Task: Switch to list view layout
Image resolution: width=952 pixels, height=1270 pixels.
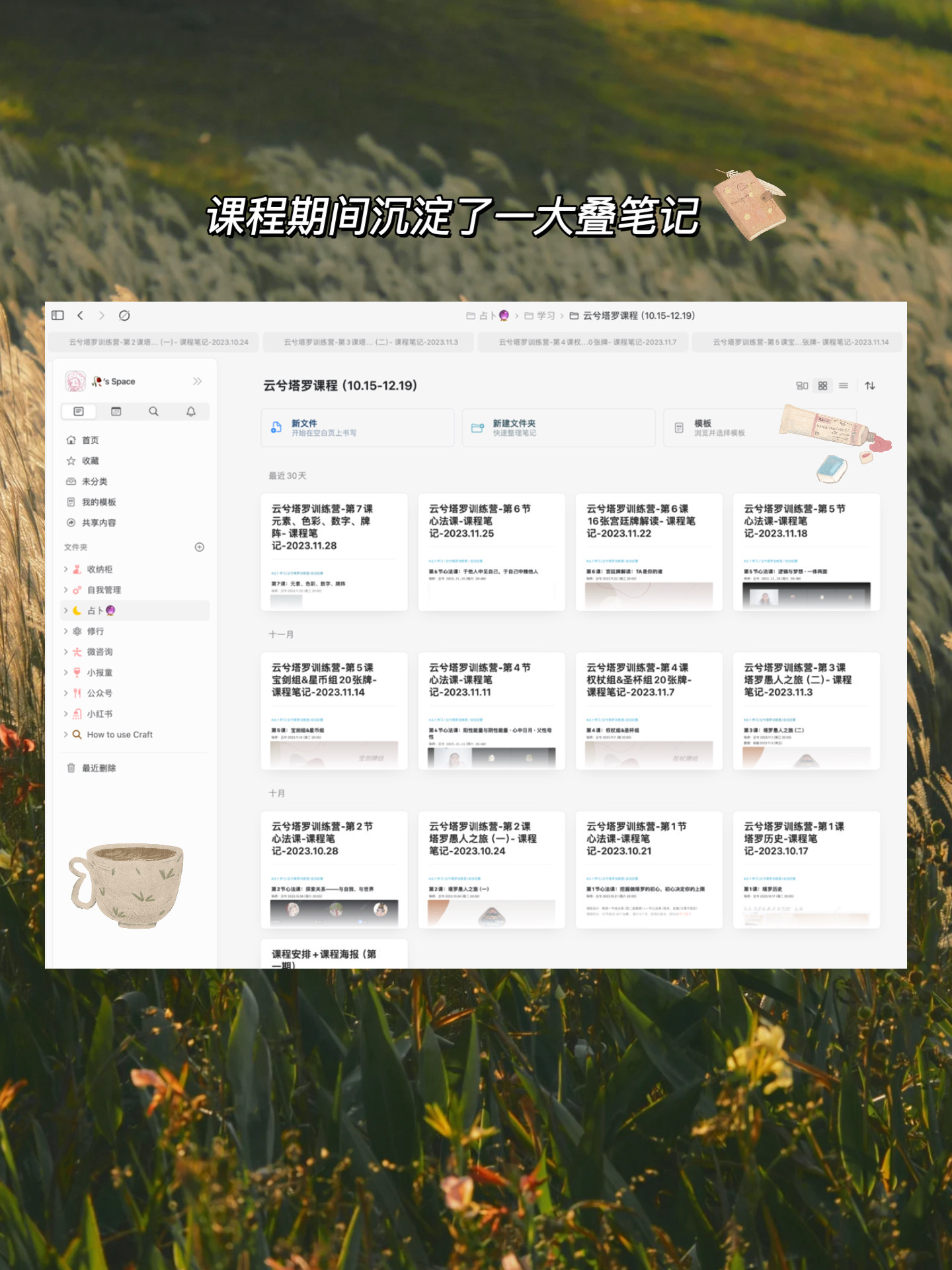Action: [x=844, y=386]
